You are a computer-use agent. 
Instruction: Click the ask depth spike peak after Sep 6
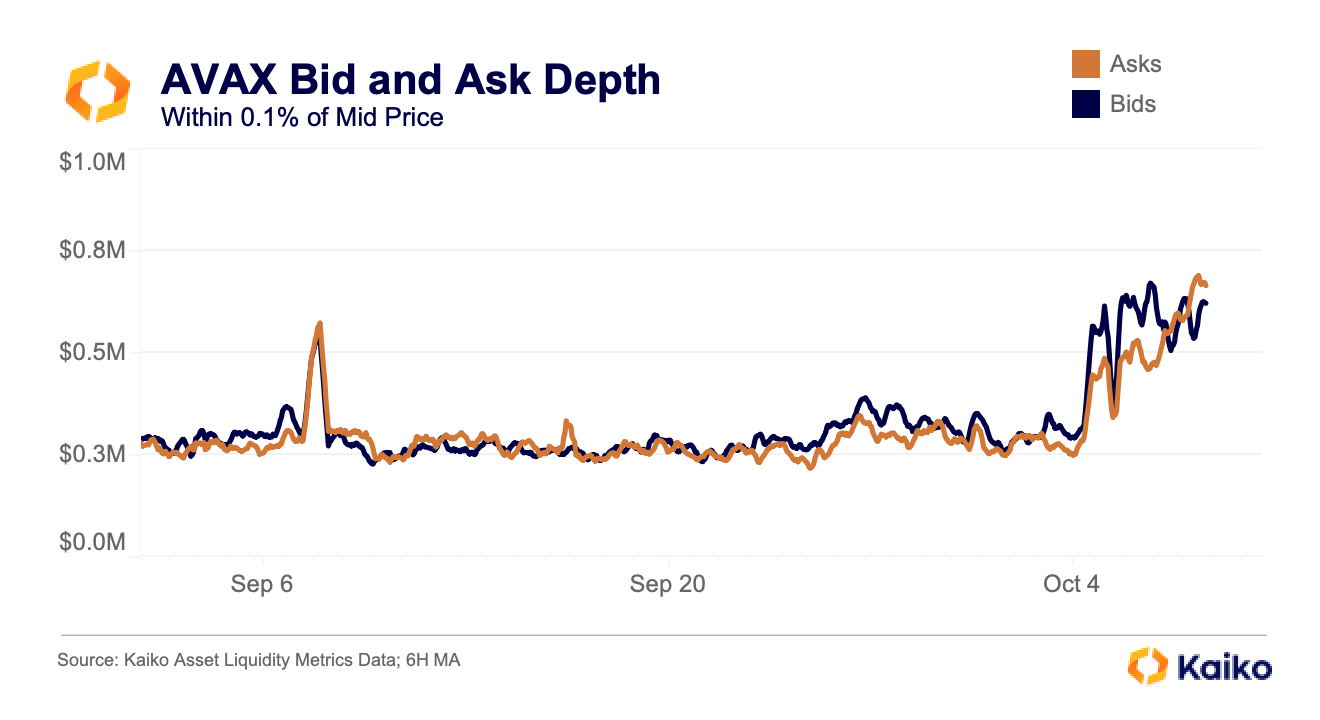tap(319, 324)
